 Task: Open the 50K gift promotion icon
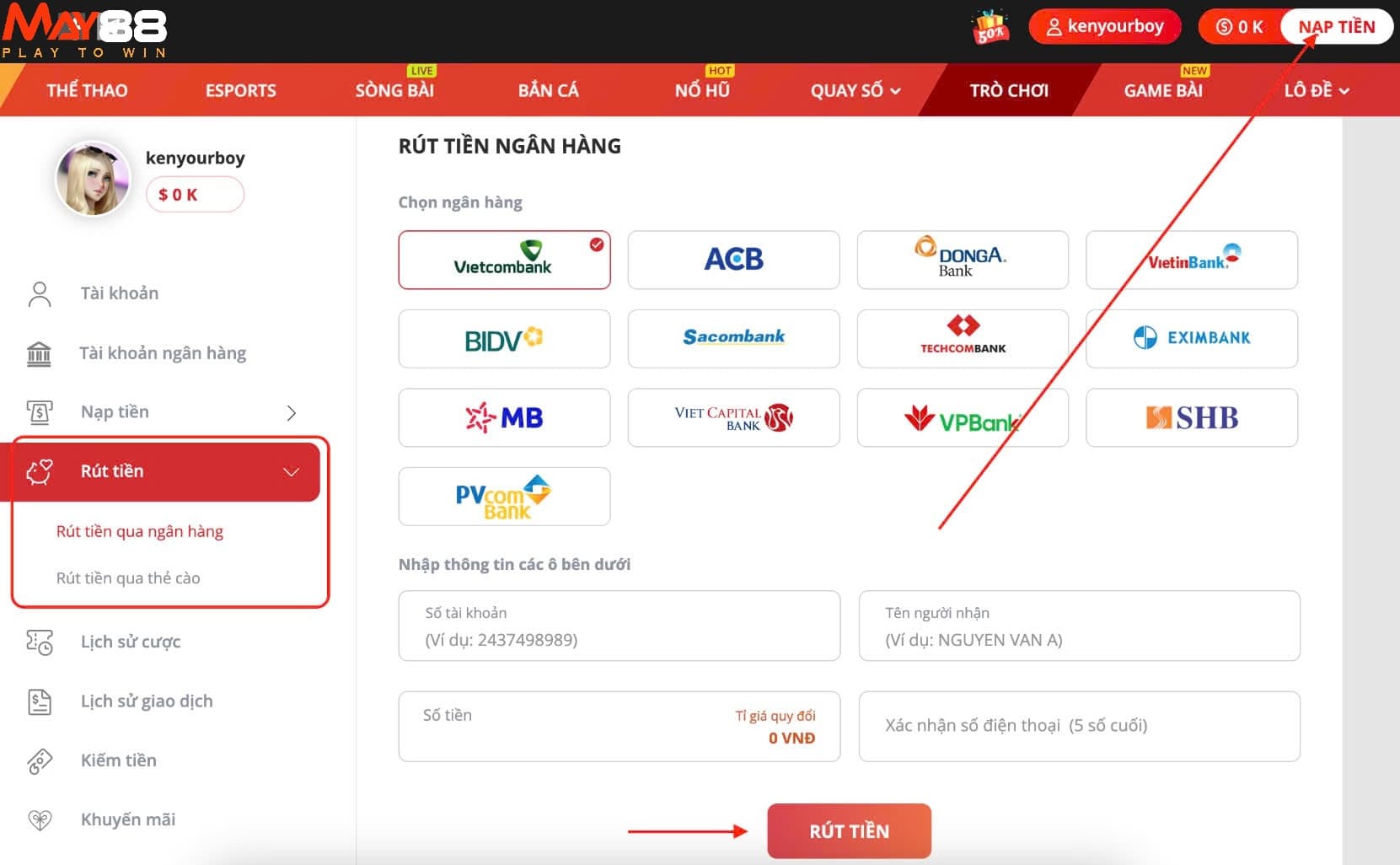[990, 26]
